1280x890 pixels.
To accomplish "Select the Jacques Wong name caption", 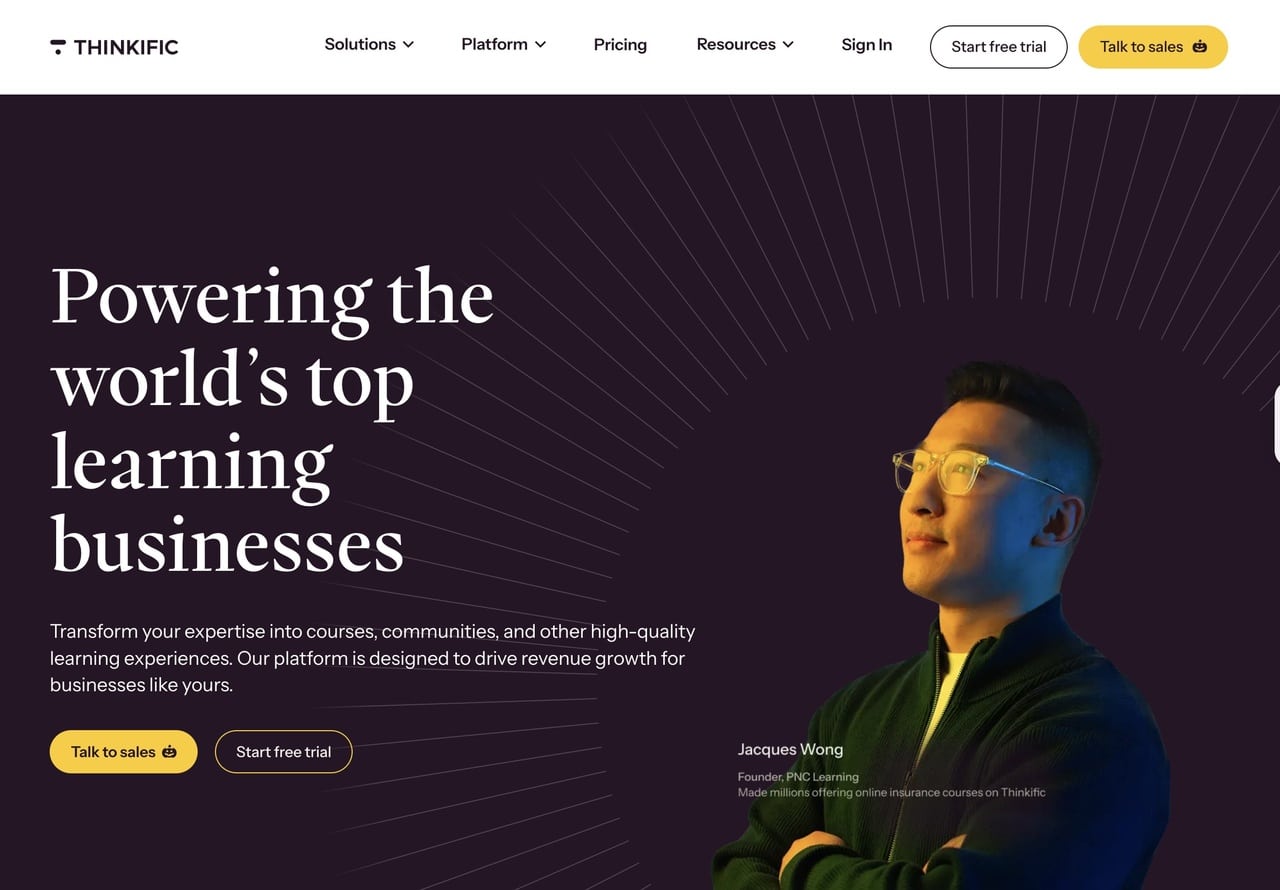I will pyautogui.click(x=790, y=749).
